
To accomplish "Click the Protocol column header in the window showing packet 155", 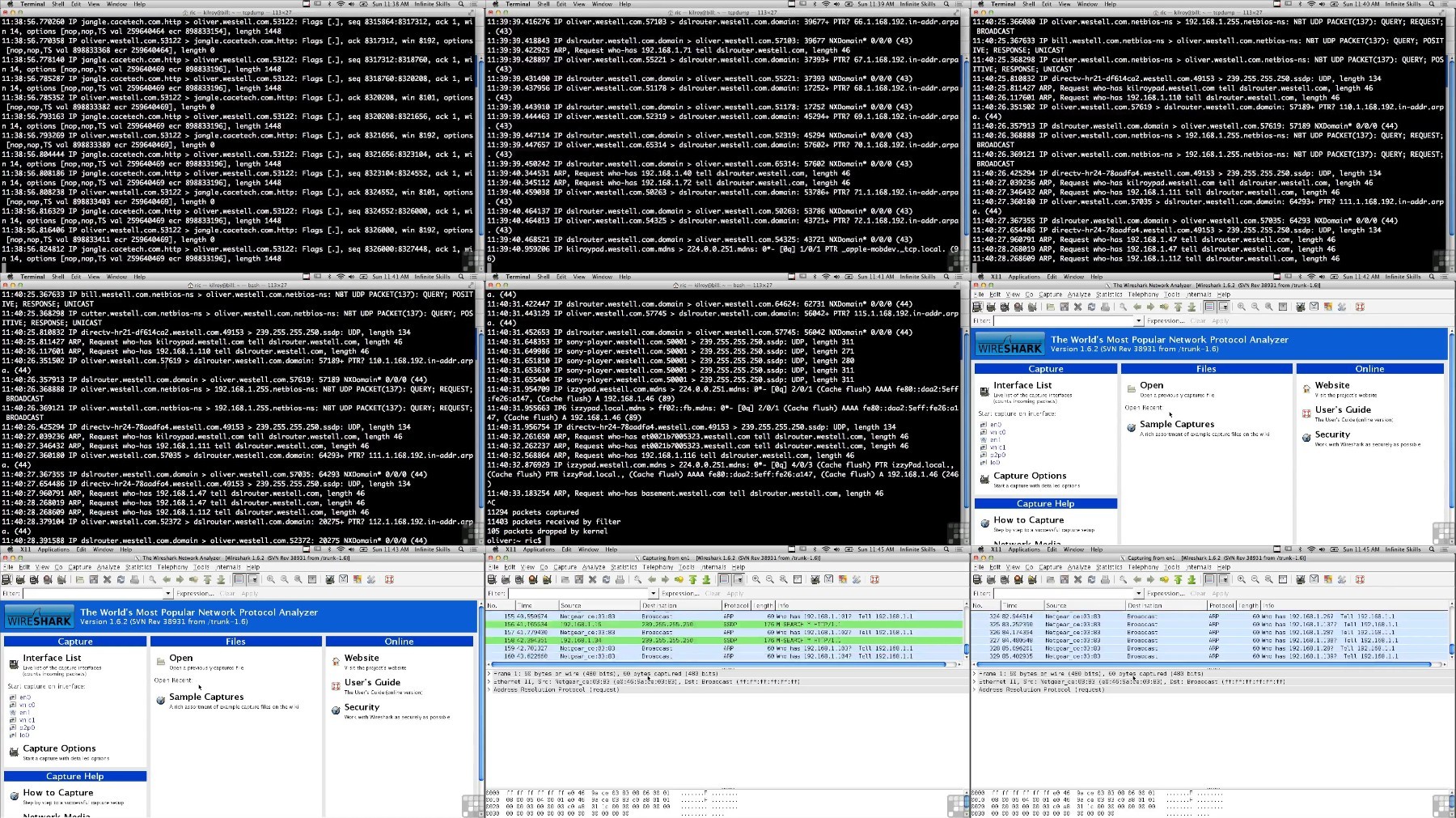I will click(736, 605).
